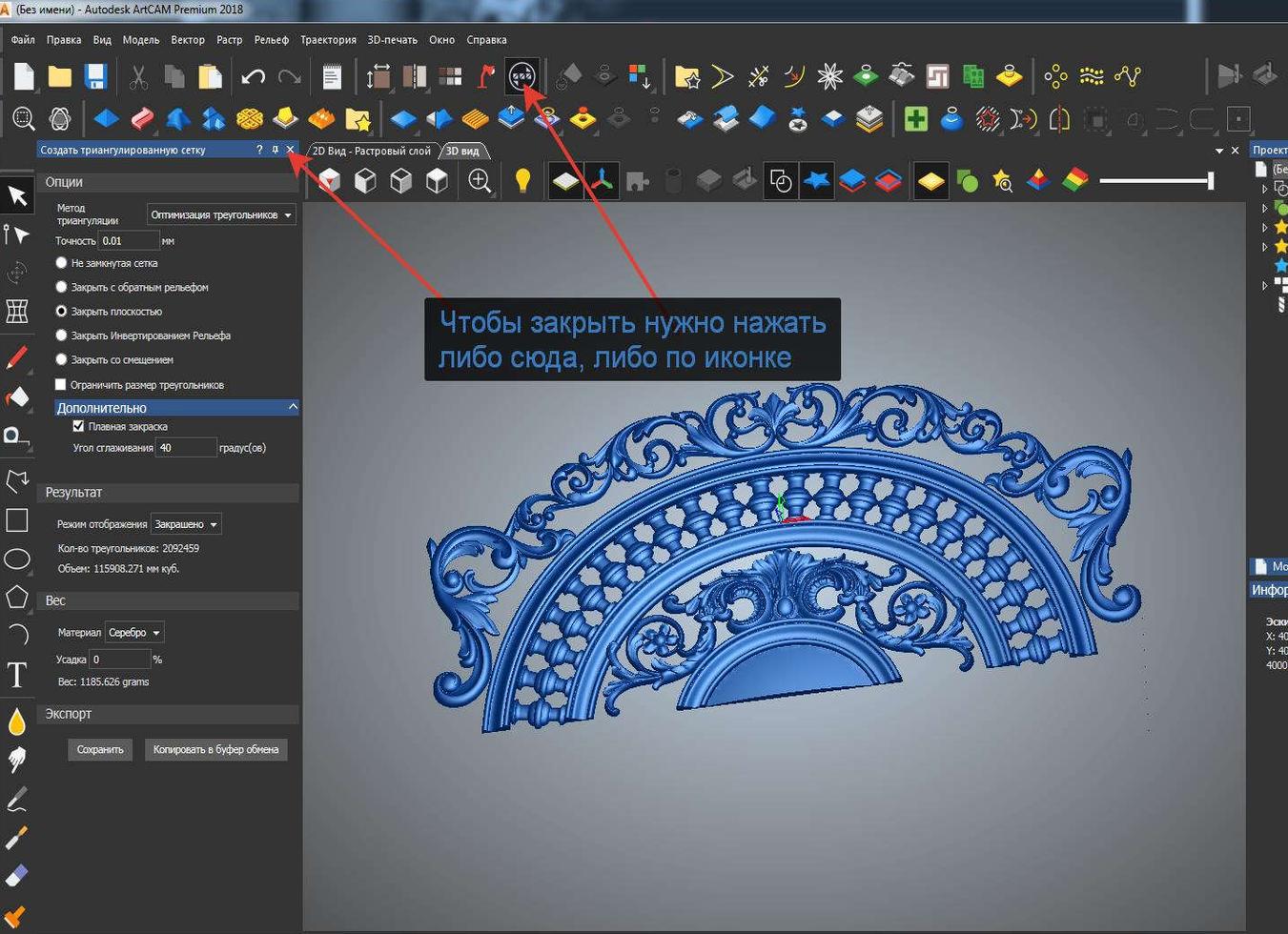
Task: Open a file via folder icon
Action: [59, 76]
